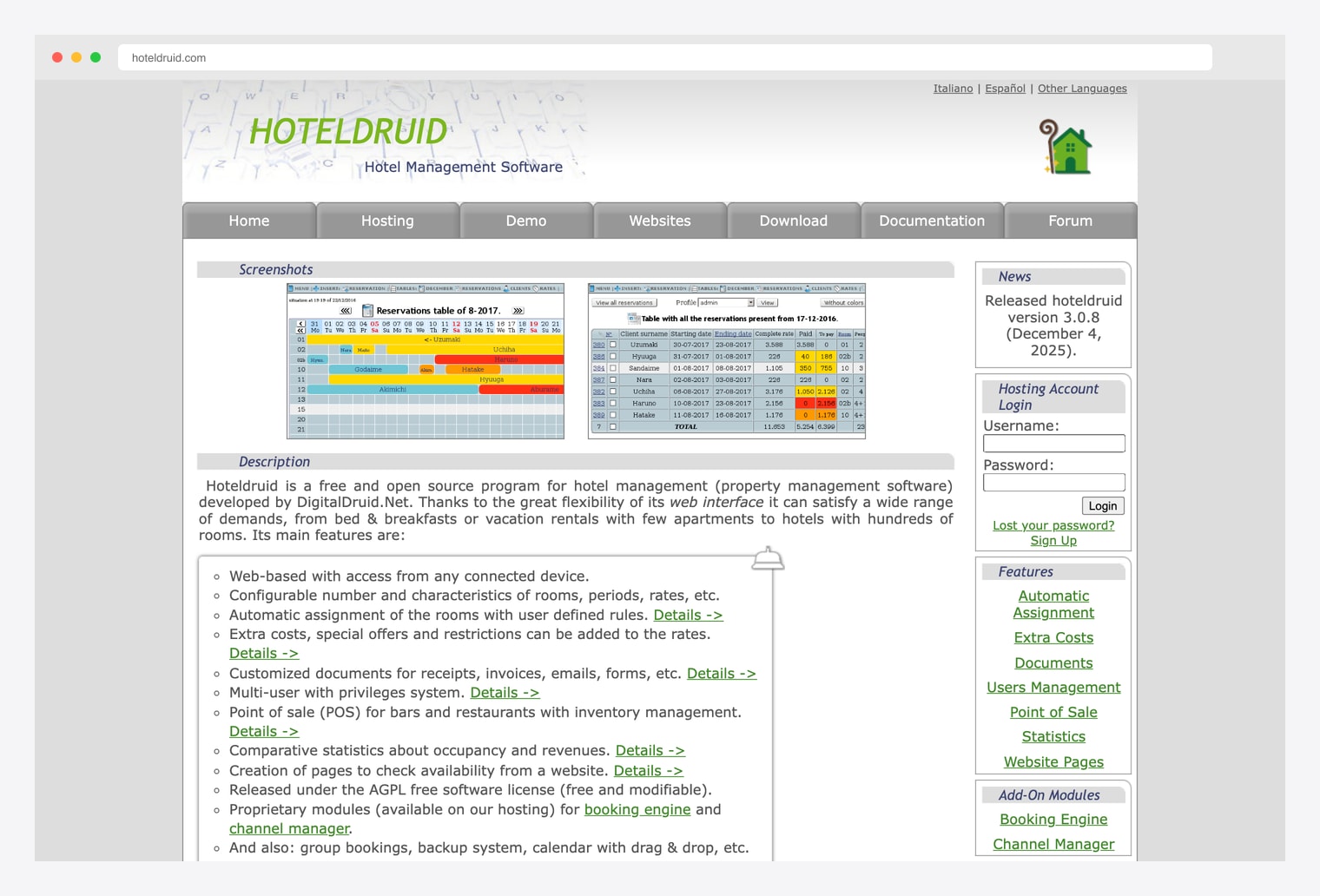Switch language to Español
This screenshot has width=1320, height=896.
click(x=1005, y=89)
